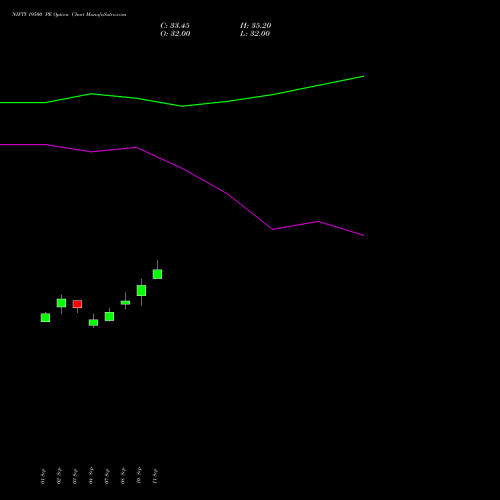The height and width of the screenshot is (500, 500).
Task: Click the green candlestick for 02 Sep
Action: point(61,303)
